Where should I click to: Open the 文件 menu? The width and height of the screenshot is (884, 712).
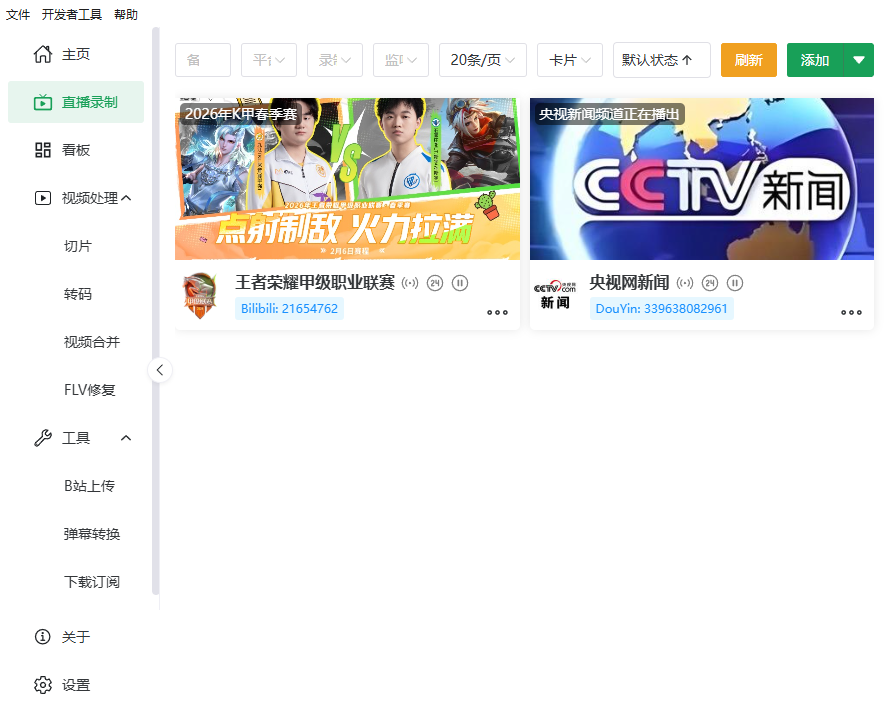17,15
